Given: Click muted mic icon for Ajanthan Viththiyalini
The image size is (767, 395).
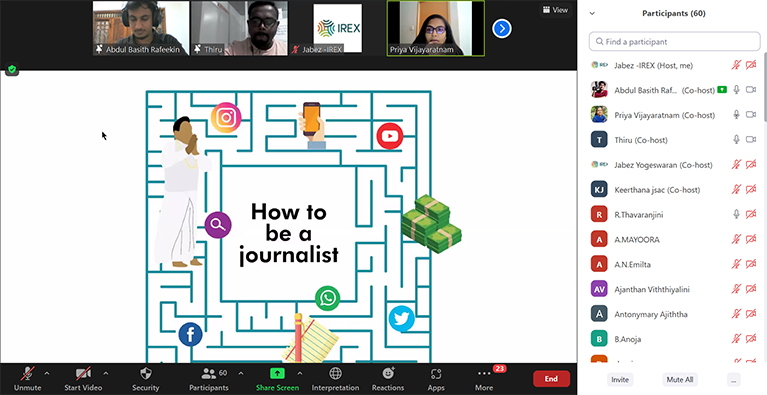Looking at the screenshot, I should point(736,289).
